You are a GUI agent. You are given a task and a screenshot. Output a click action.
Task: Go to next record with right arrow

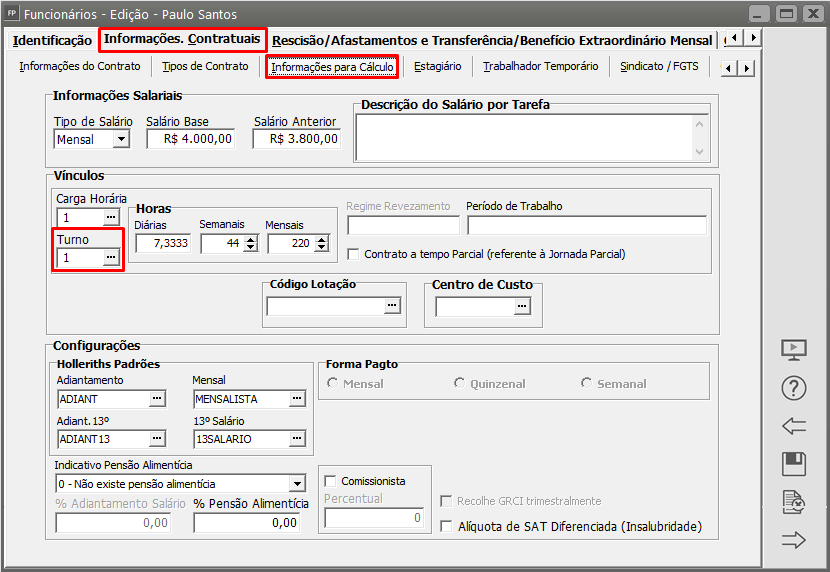click(x=793, y=540)
